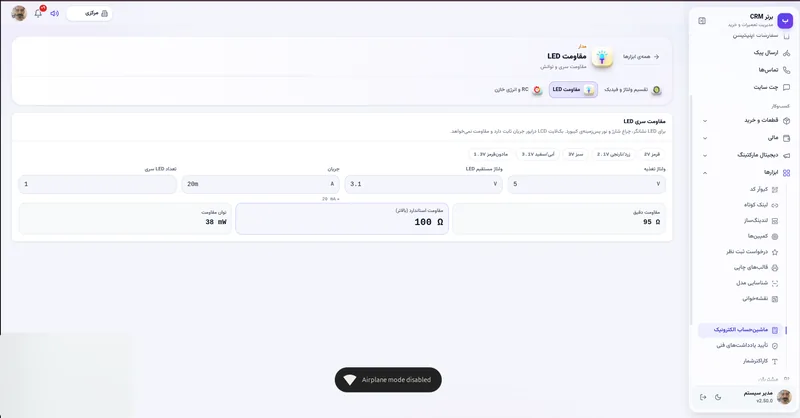Open the user avatar in top header

click(19, 13)
